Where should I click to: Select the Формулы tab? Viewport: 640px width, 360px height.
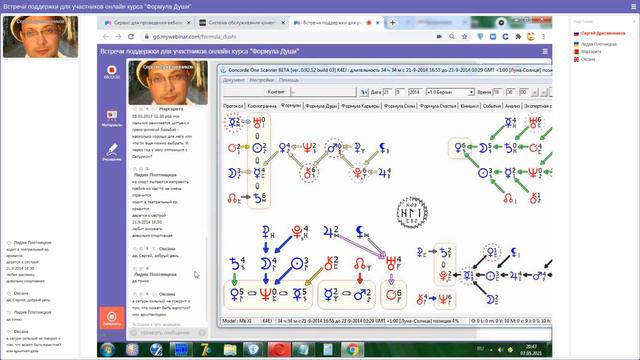coord(291,105)
